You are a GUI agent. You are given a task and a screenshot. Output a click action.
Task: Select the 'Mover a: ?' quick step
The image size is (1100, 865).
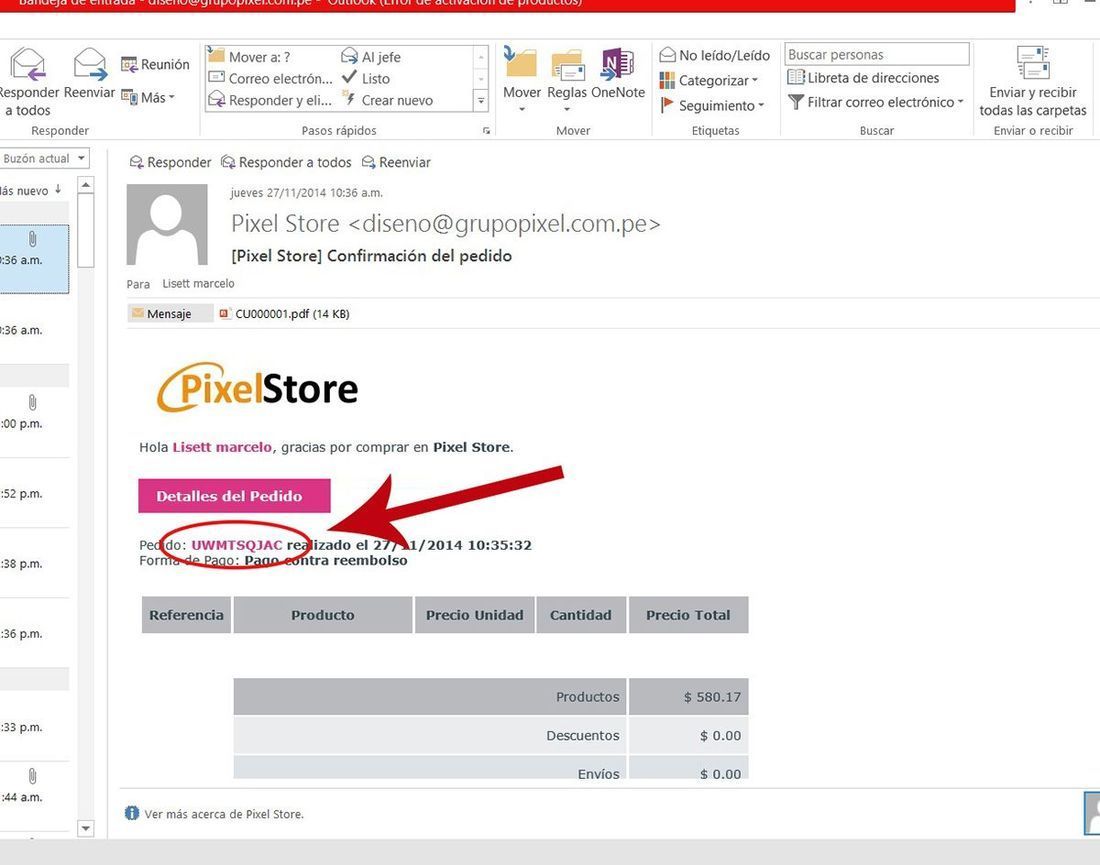click(x=250, y=57)
